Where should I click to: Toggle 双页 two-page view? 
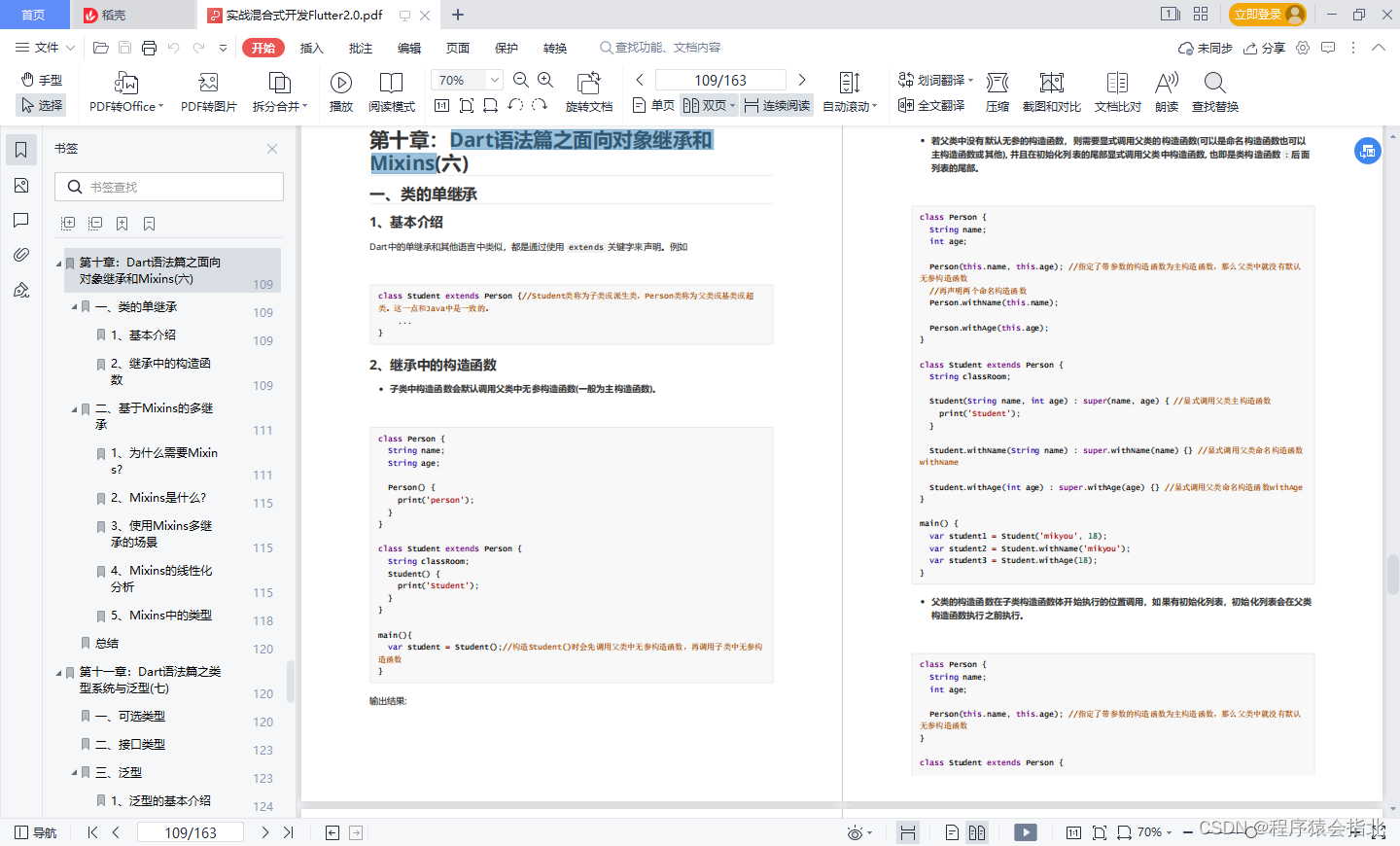(x=709, y=105)
